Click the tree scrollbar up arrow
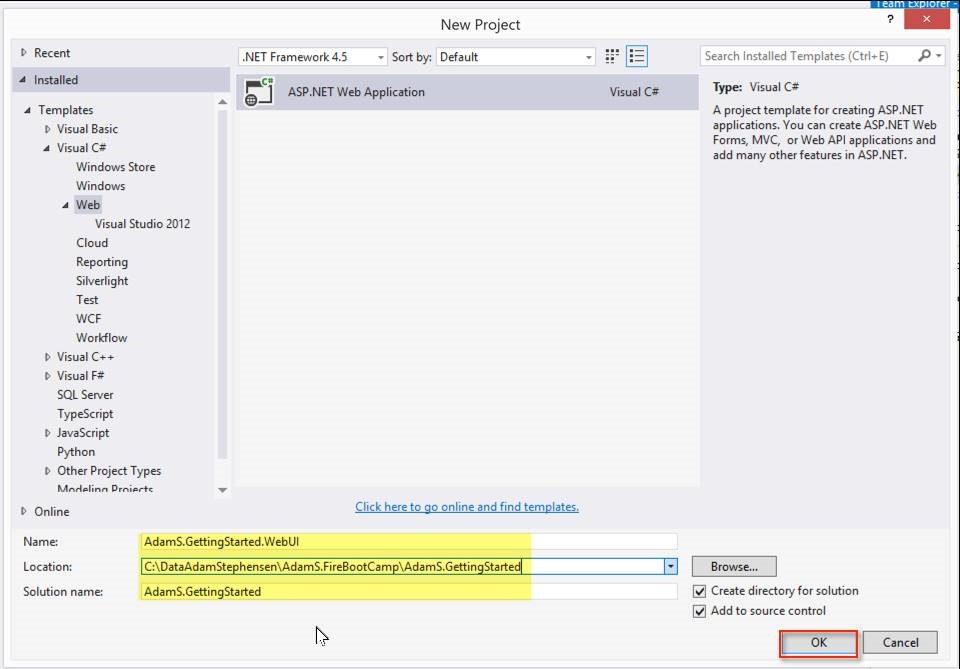This screenshot has width=960, height=669. coord(222,102)
